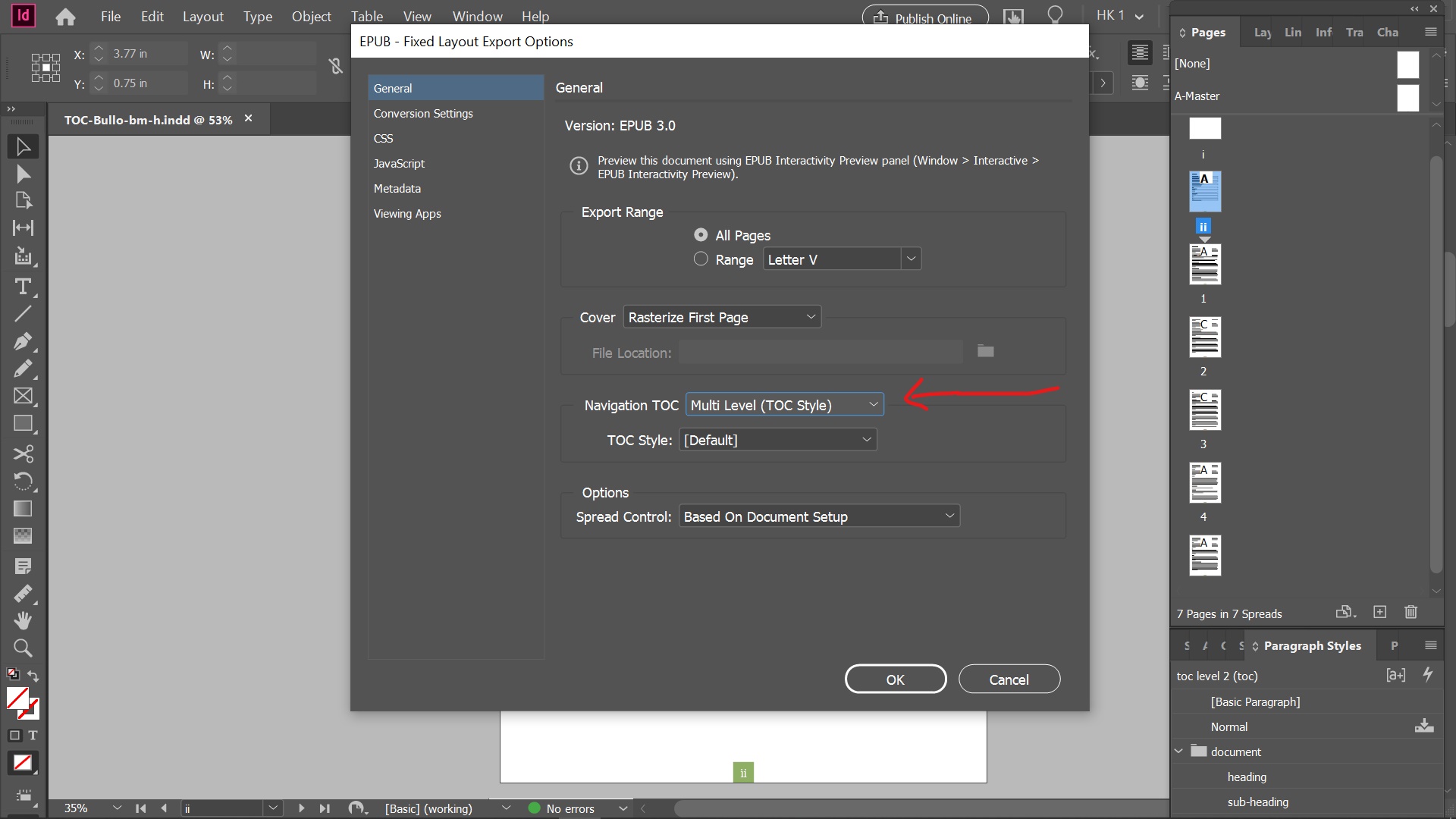
Task: Click the OK button
Action: (895, 679)
